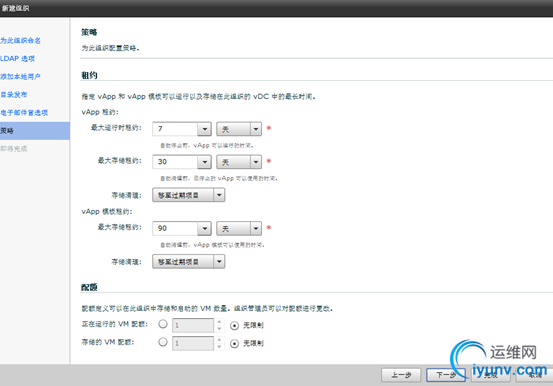Open the 为此组织命名 wizard step
The width and height of the screenshot is (553, 386).
(x=20, y=41)
